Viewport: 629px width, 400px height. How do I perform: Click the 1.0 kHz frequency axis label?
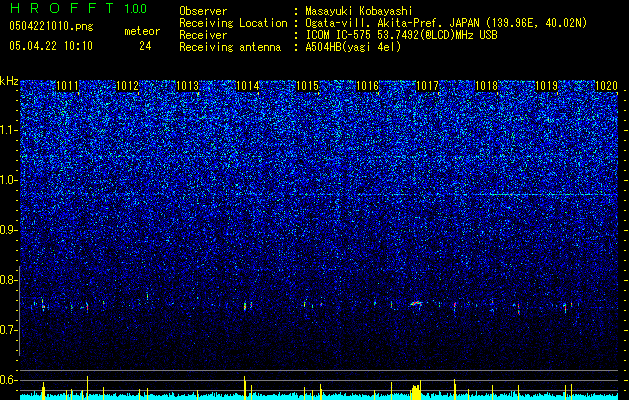[x=9, y=180]
